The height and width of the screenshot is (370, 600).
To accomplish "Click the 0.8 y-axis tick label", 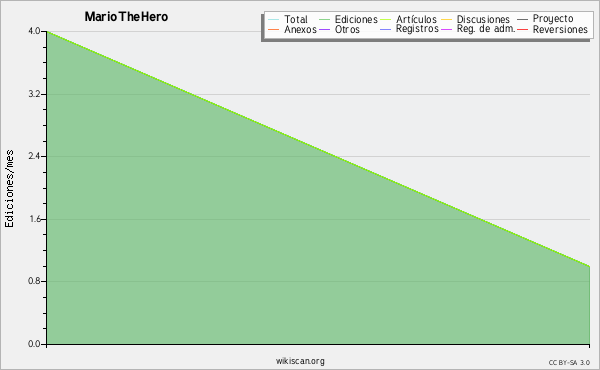I will (34, 281).
